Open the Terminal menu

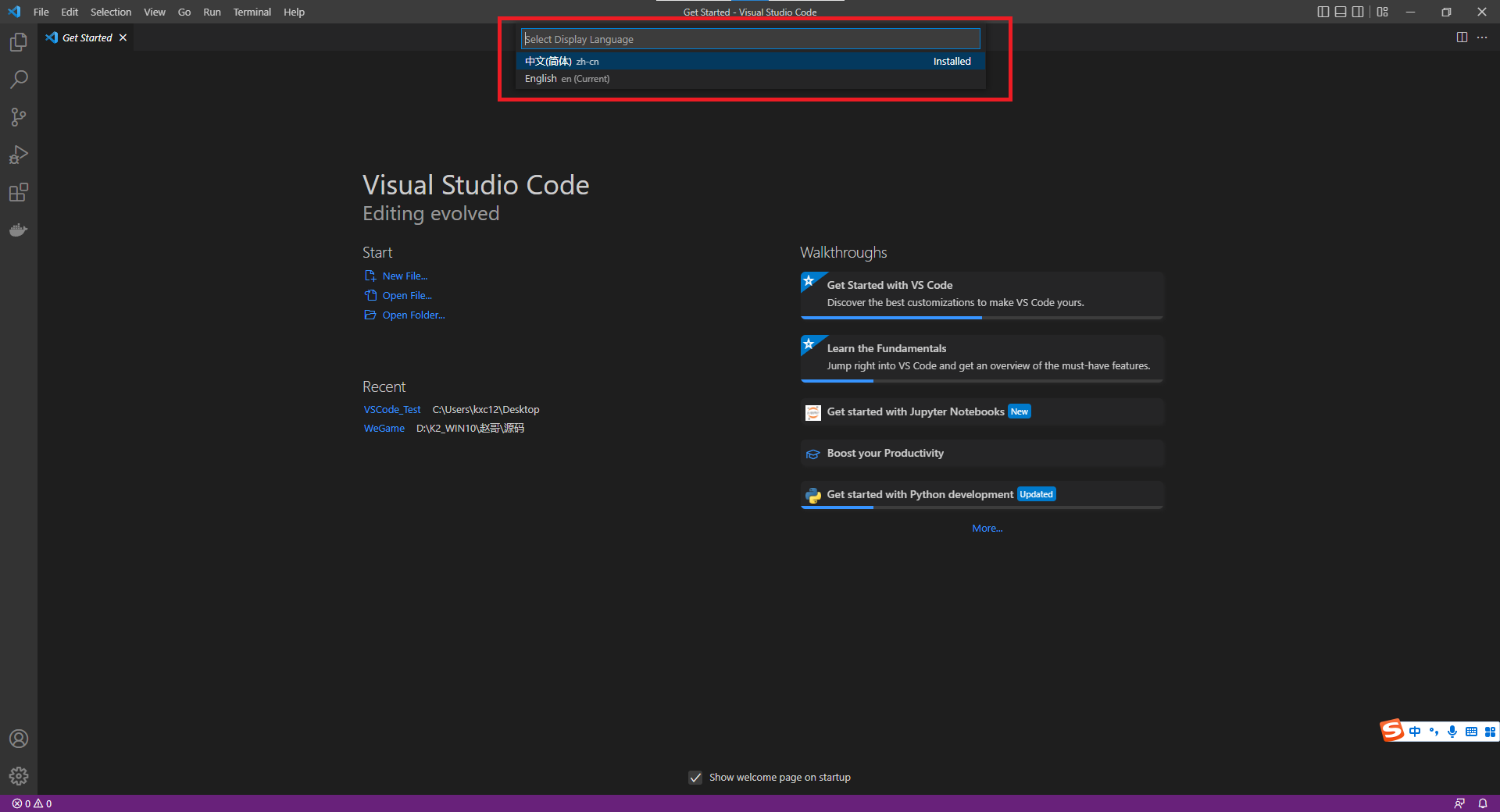[x=252, y=12]
